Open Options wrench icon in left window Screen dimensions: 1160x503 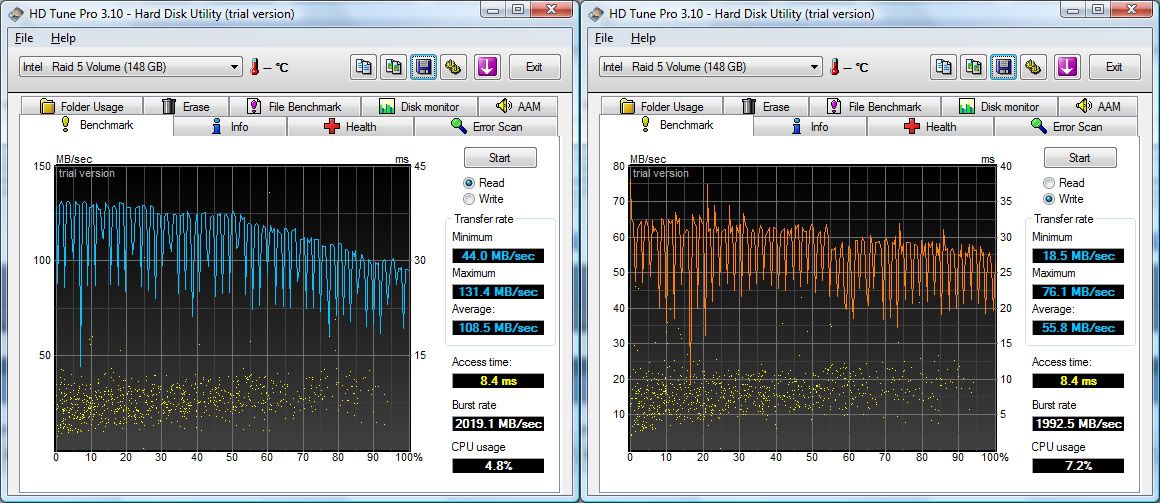(453, 67)
